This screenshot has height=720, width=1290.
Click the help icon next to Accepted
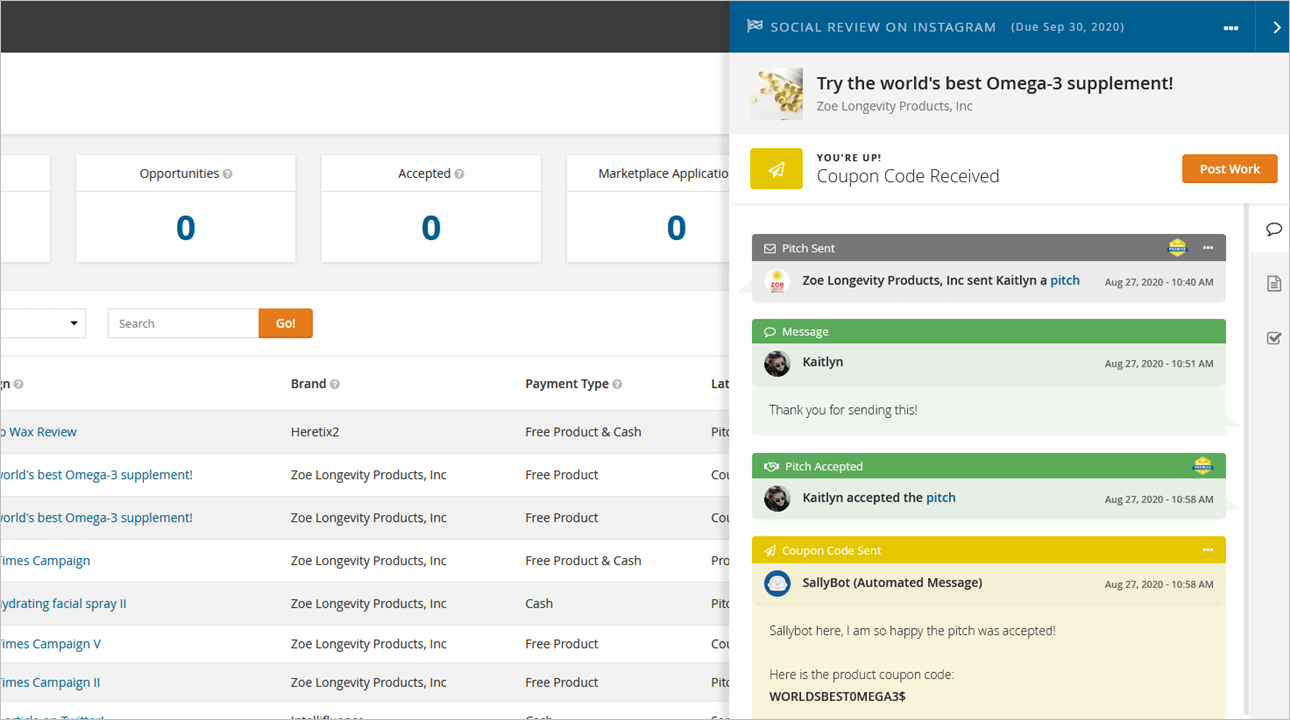point(459,174)
